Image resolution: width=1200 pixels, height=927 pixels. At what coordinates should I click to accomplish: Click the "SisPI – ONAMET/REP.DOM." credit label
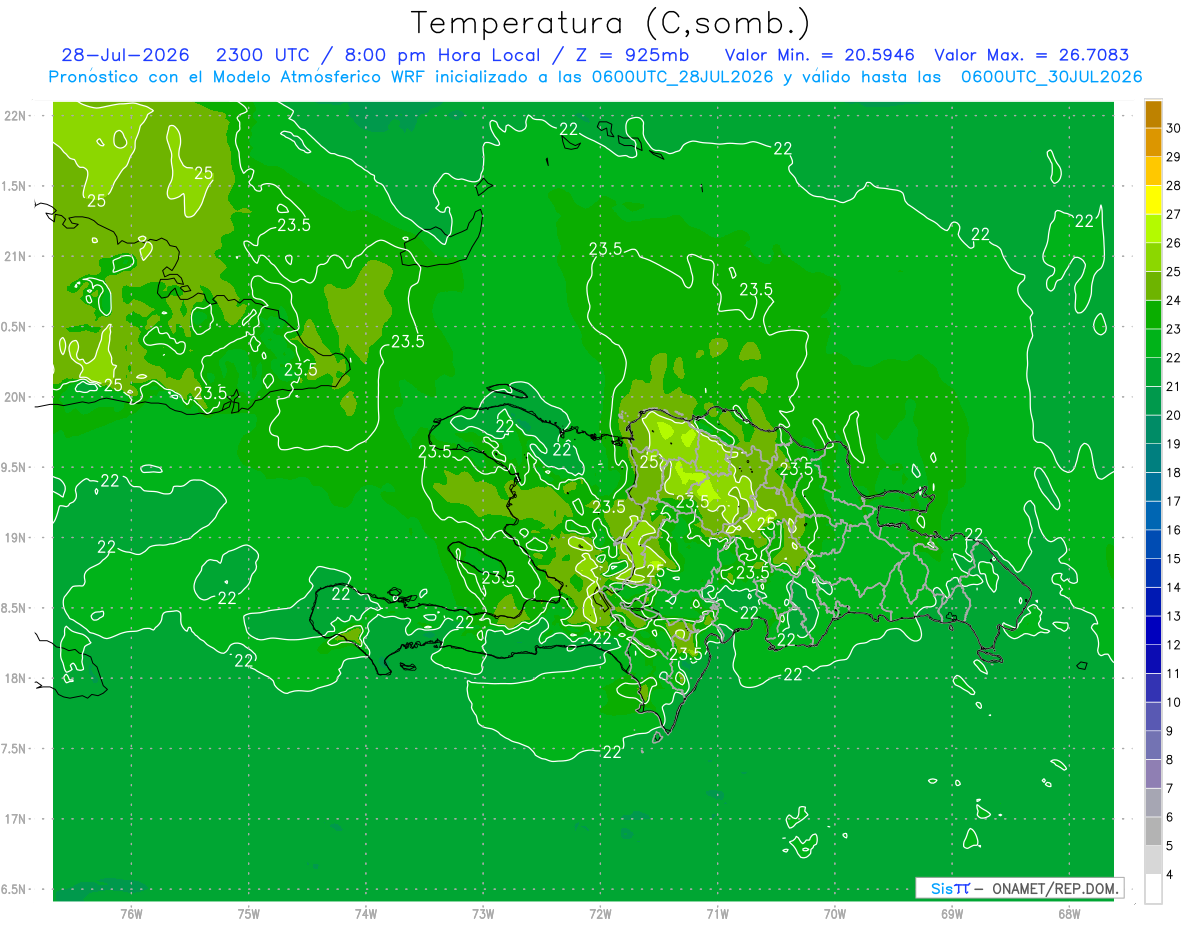click(1020, 888)
